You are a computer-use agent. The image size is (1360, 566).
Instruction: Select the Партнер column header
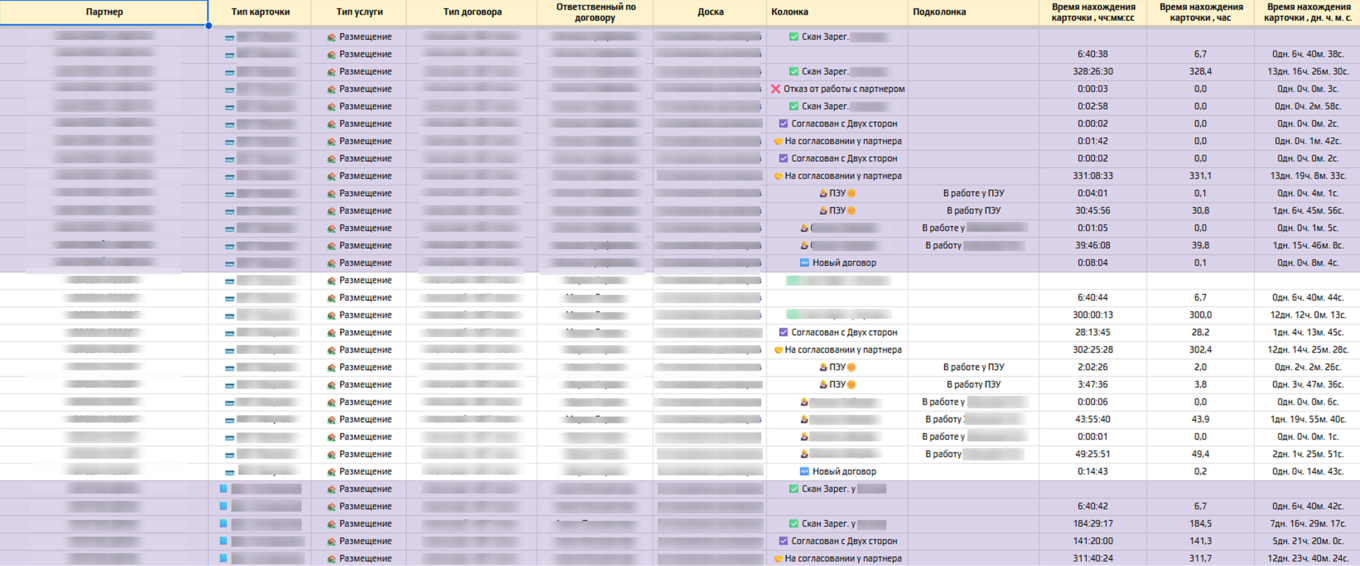(104, 12)
